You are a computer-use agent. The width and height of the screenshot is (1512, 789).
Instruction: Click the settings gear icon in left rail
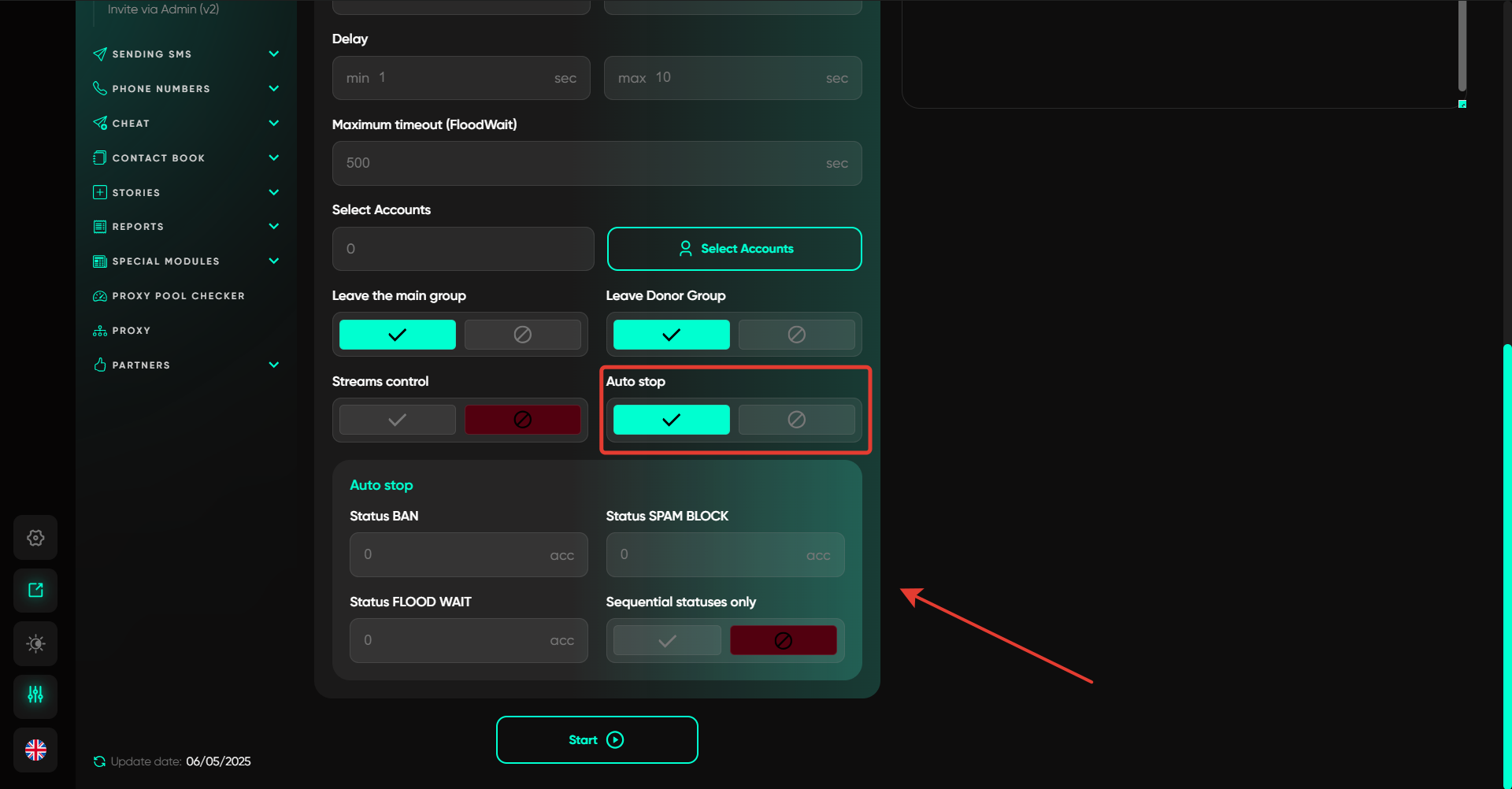pyautogui.click(x=35, y=538)
